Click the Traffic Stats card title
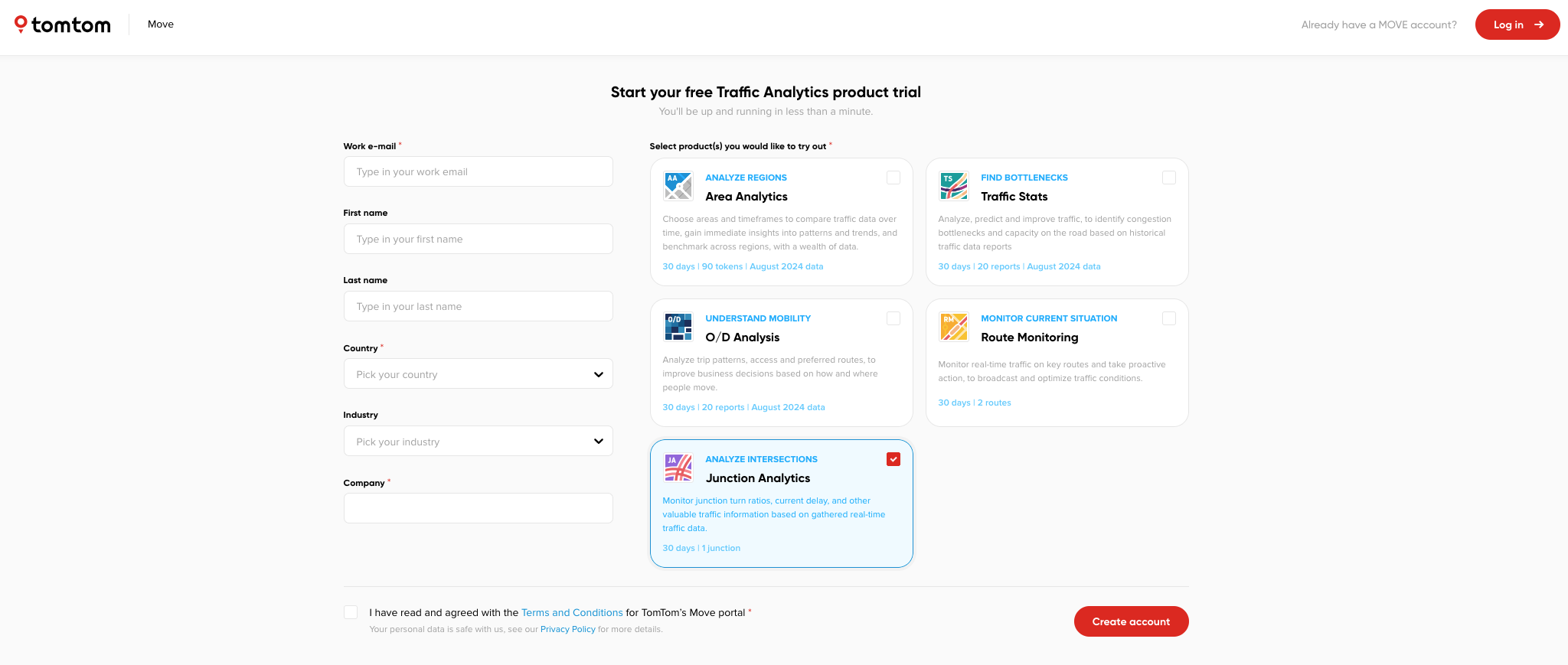This screenshot has height=665, width=1568. 1014,197
